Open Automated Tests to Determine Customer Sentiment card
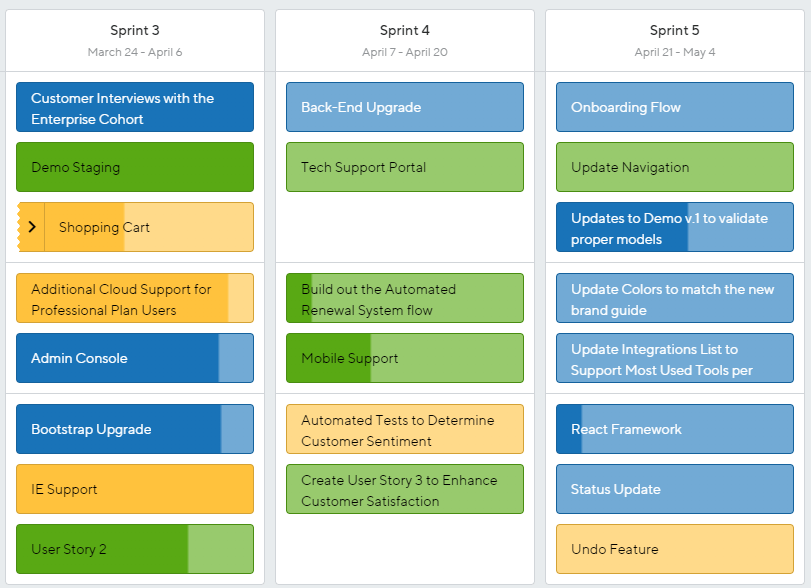This screenshot has height=588, width=811. click(x=405, y=429)
